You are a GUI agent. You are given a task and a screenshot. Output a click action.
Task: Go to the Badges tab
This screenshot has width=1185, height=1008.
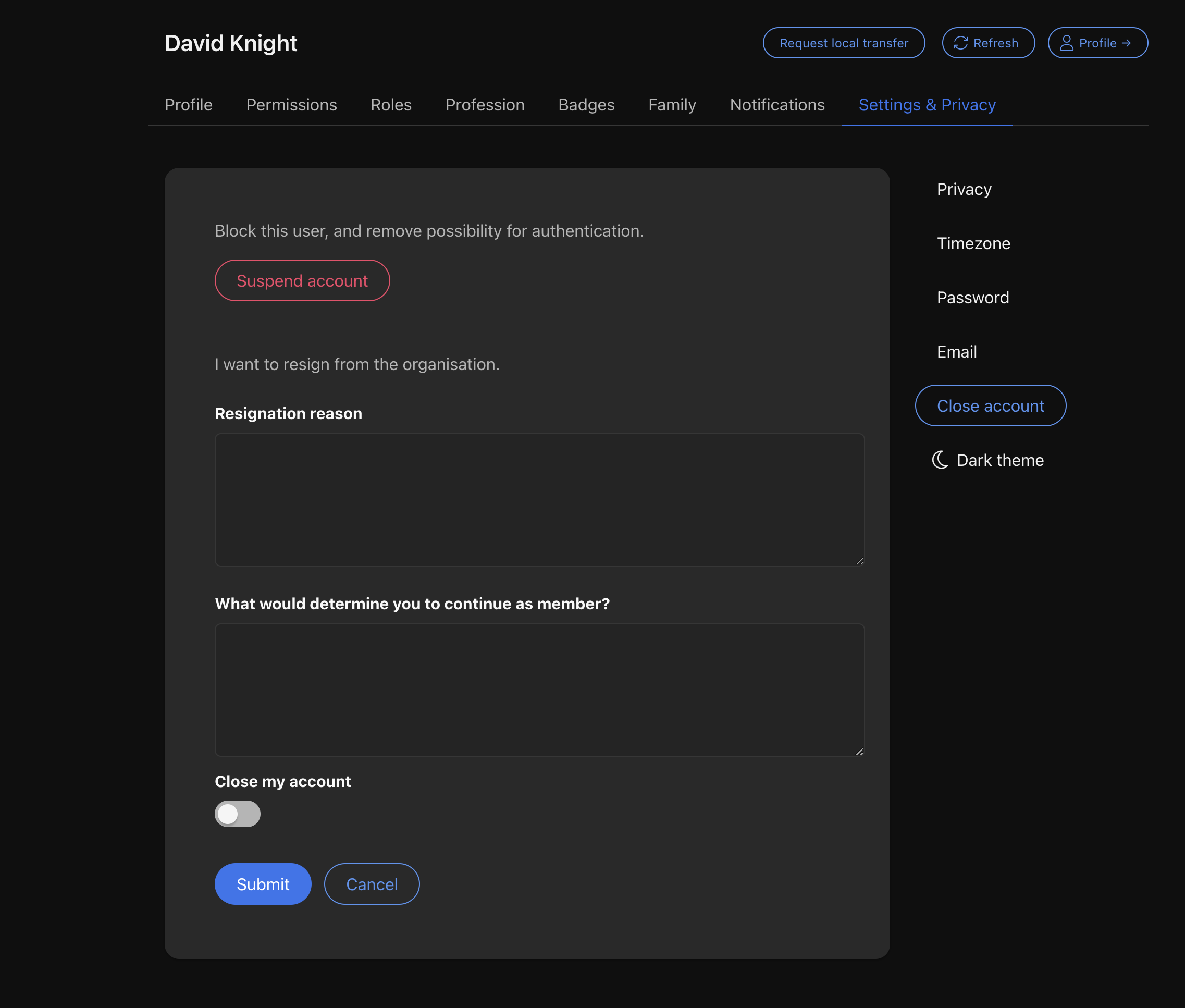[586, 105]
